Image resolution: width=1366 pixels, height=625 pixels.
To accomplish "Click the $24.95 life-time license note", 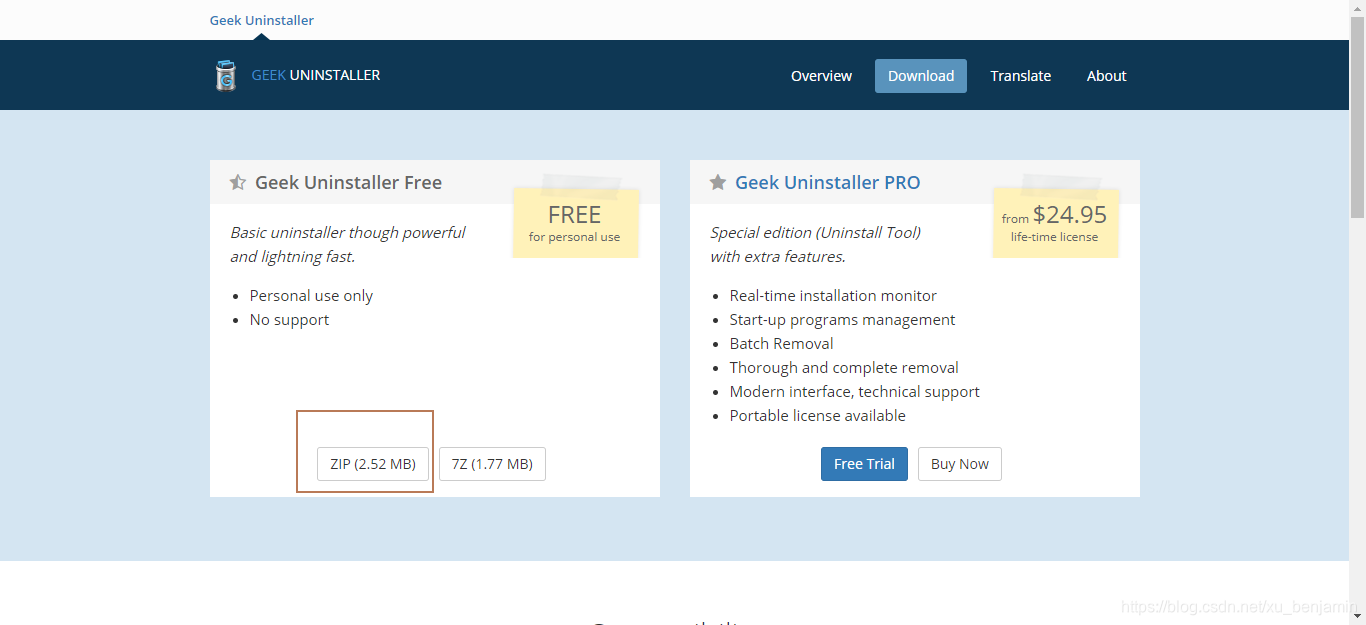I will 1055,223.
